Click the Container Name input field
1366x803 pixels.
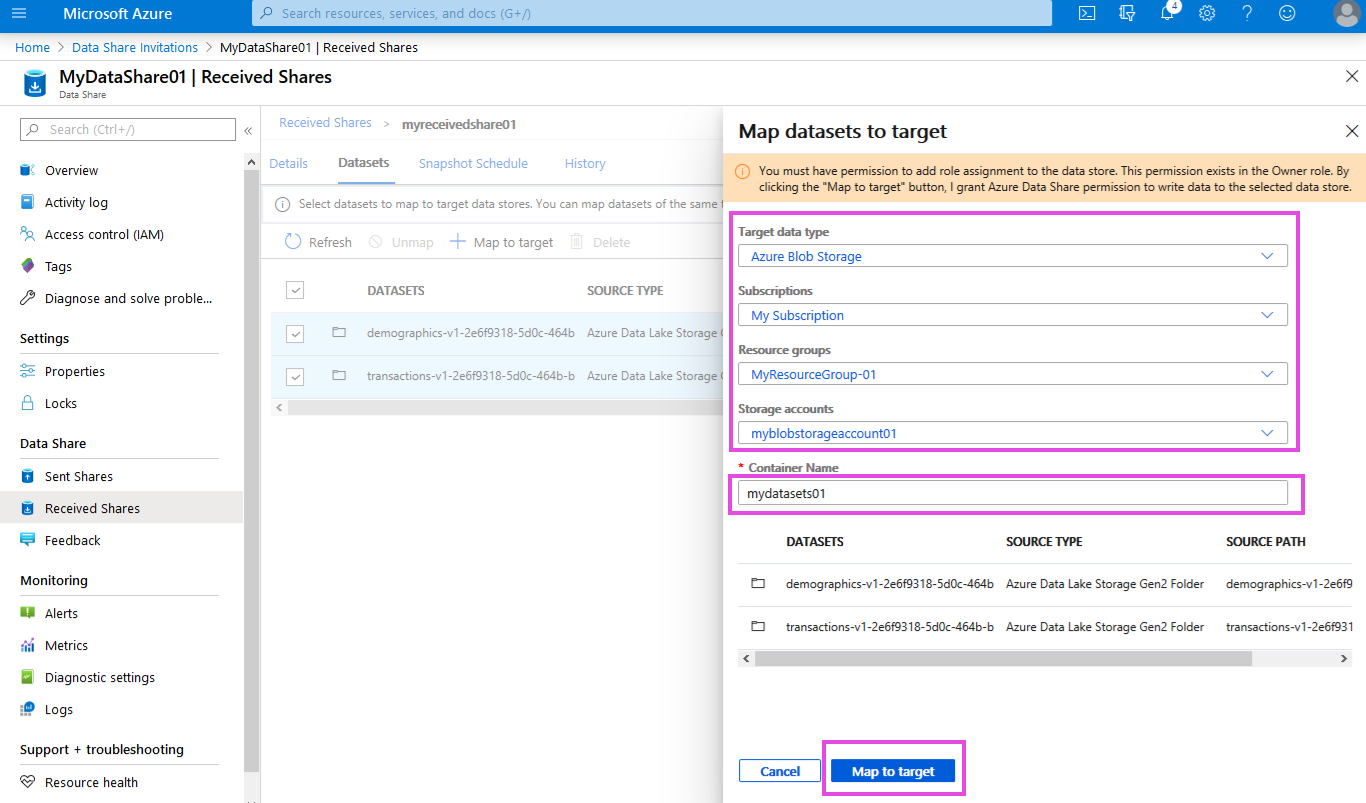tap(1013, 493)
